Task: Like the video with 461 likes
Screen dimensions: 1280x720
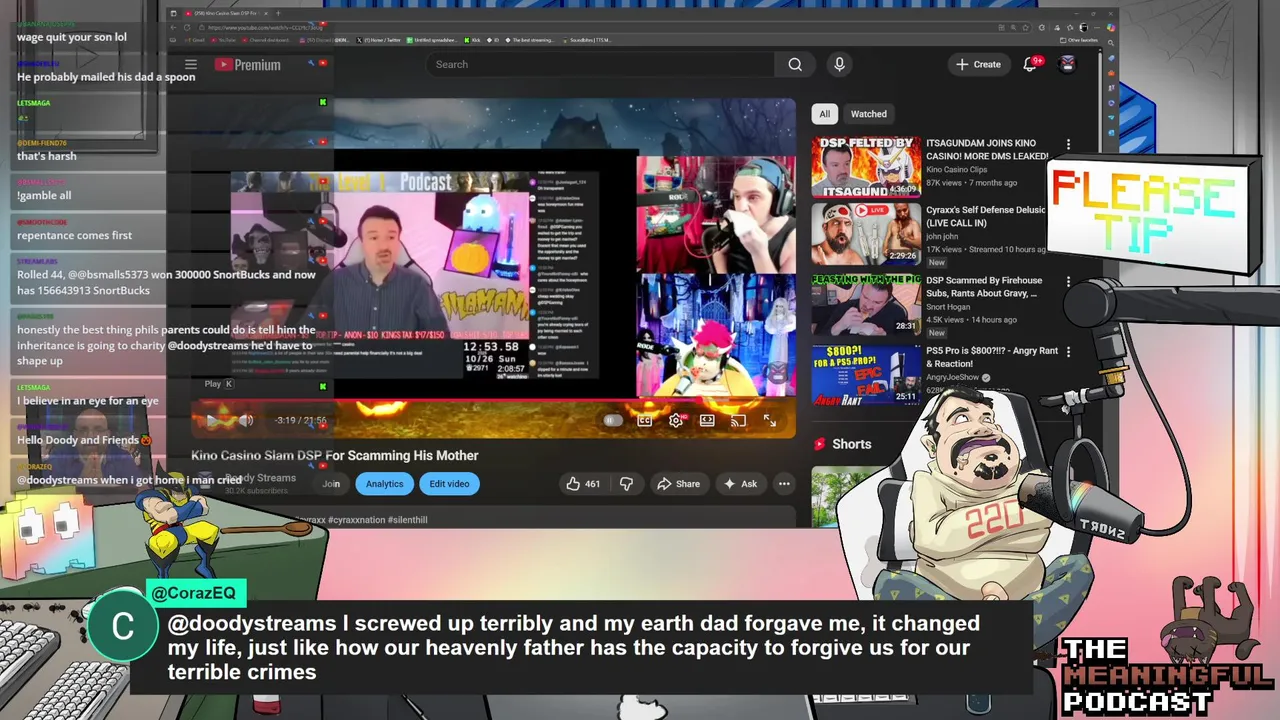Action: click(x=583, y=484)
